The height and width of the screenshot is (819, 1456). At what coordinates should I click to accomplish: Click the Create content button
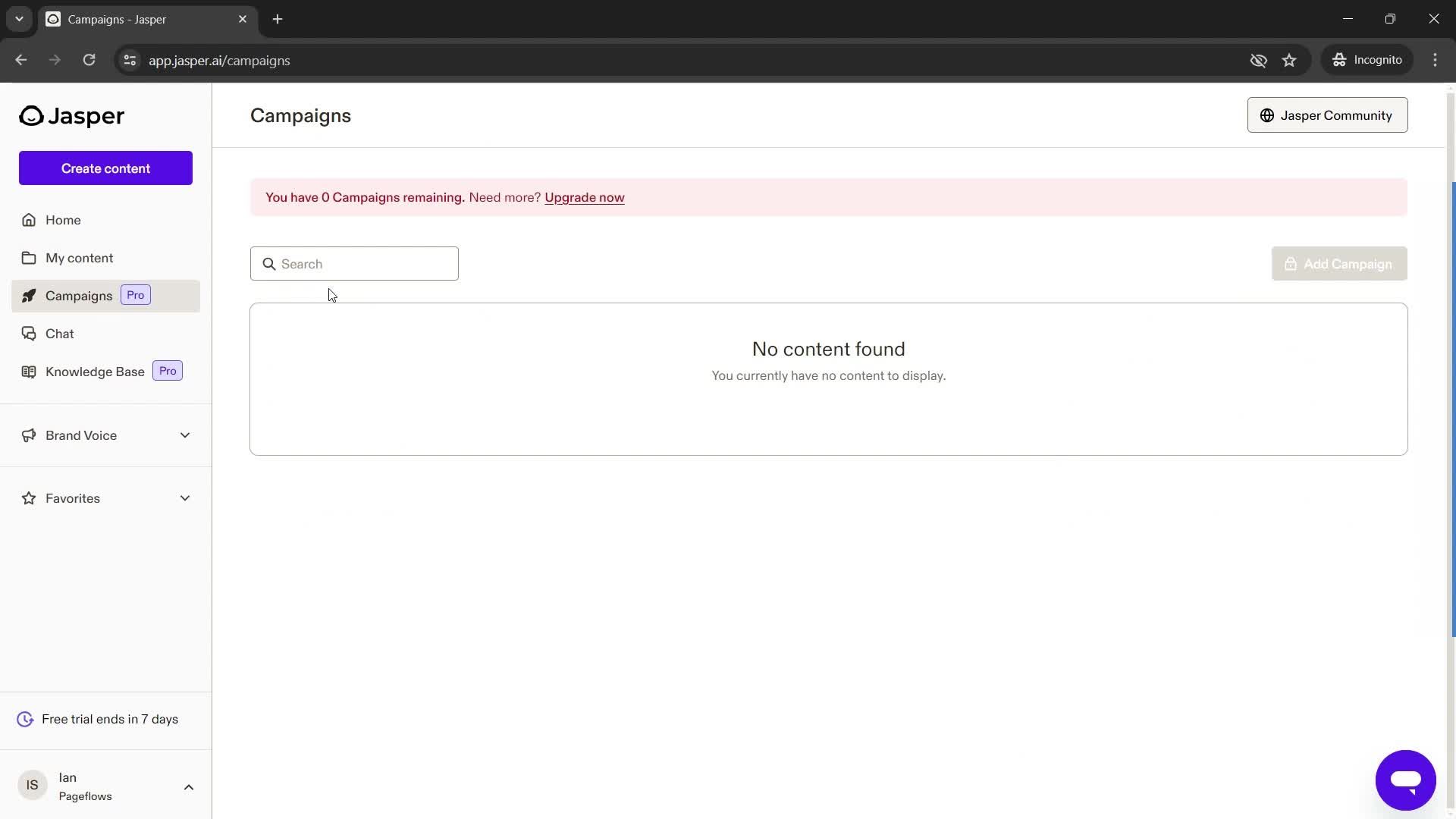click(x=106, y=168)
